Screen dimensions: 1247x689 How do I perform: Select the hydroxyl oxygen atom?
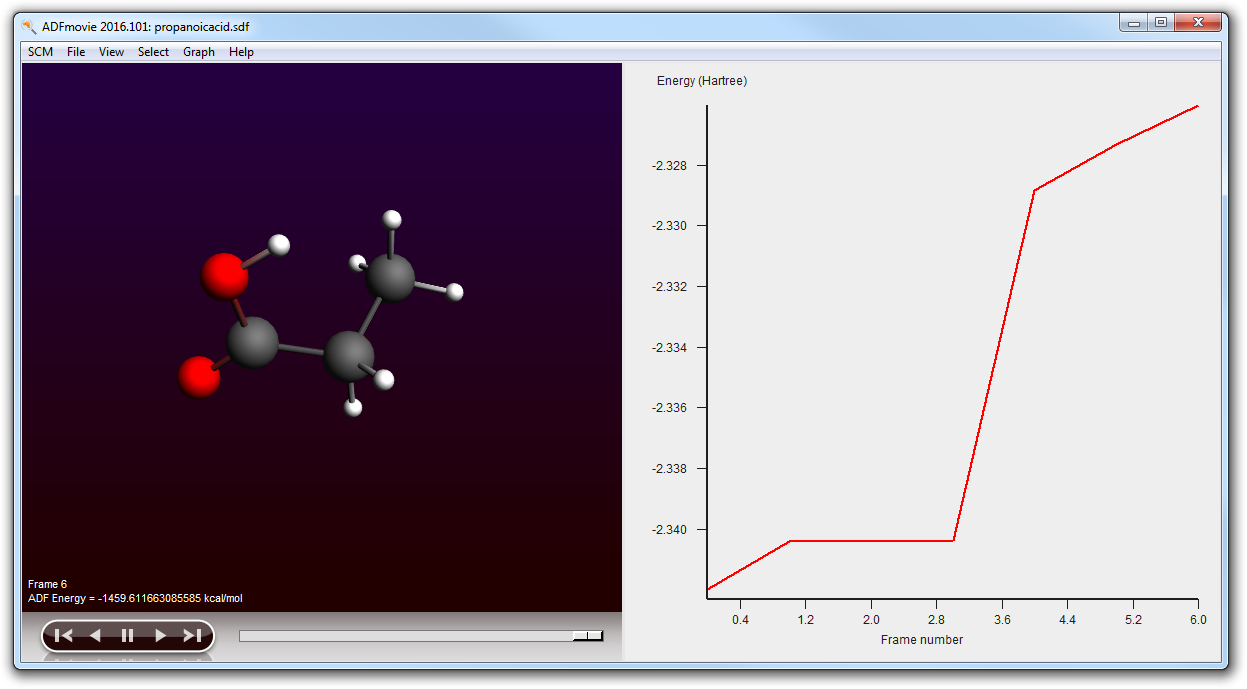click(224, 276)
